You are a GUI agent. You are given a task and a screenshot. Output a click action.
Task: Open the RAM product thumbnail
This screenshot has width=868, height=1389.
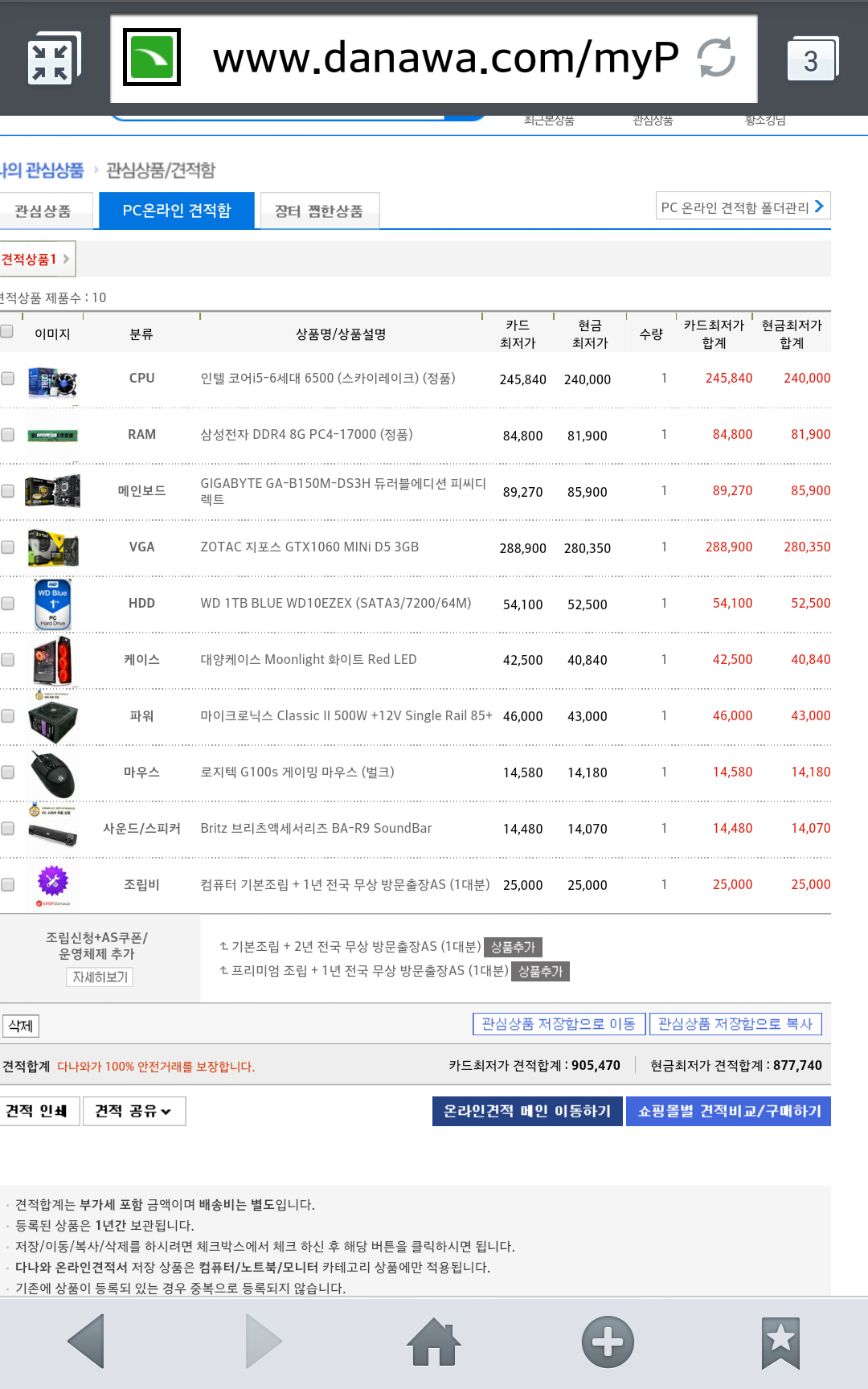point(52,436)
